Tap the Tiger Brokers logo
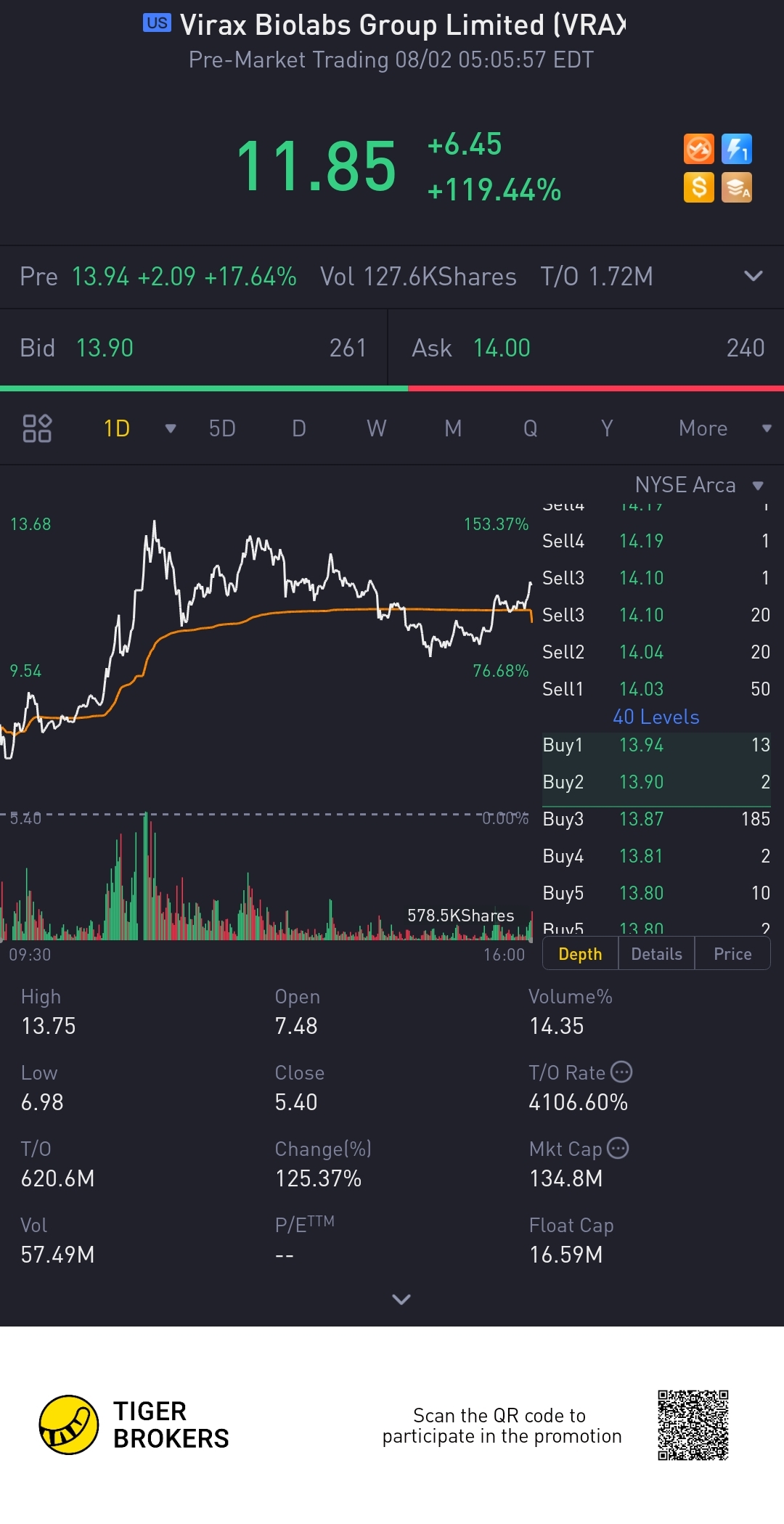784x1524 pixels. [134, 1425]
